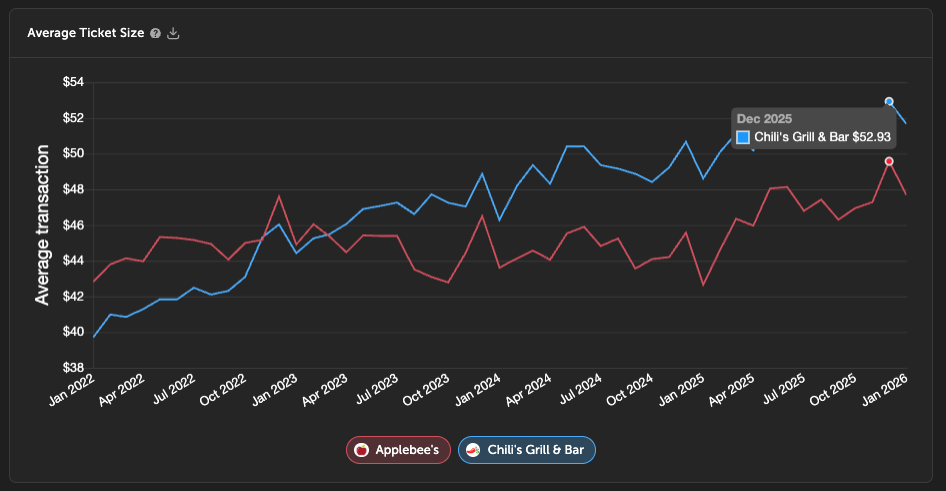Click the blue swatch in the tooltip
Screen dimensions: 946x491
pyautogui.click(x=743, y=137)
